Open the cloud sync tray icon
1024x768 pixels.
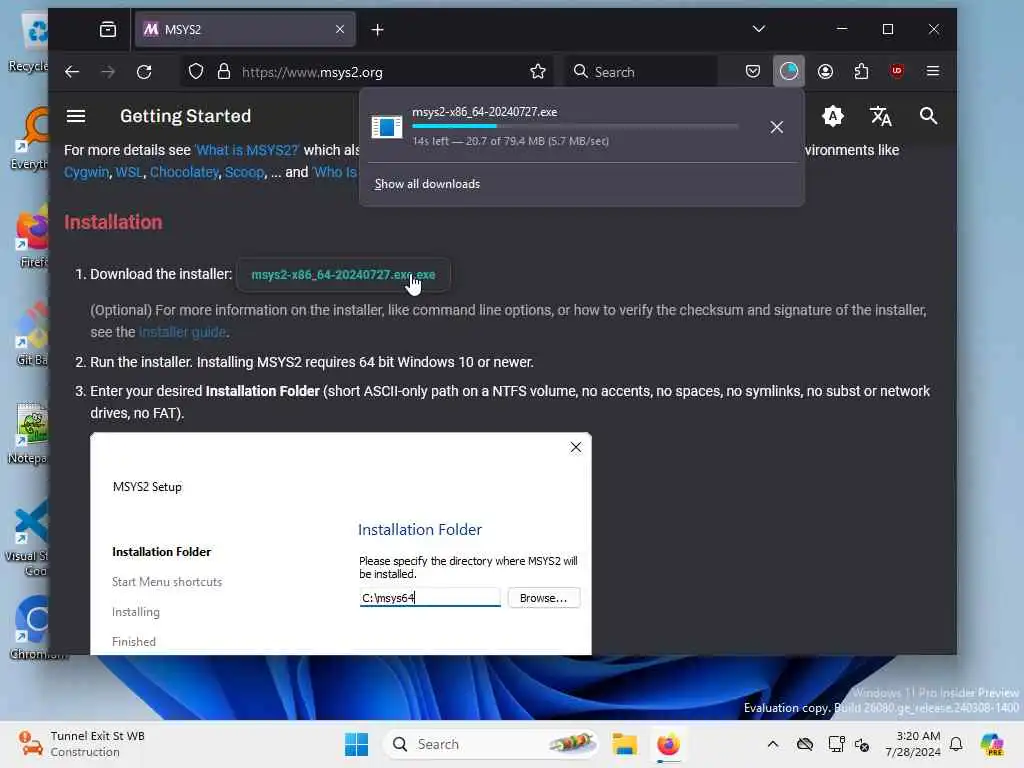805,744
